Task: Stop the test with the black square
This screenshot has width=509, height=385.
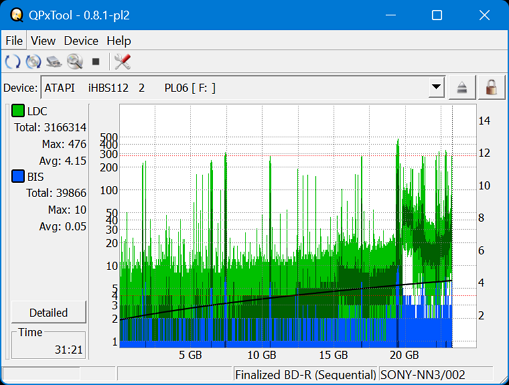Action: tap(96, 62)
